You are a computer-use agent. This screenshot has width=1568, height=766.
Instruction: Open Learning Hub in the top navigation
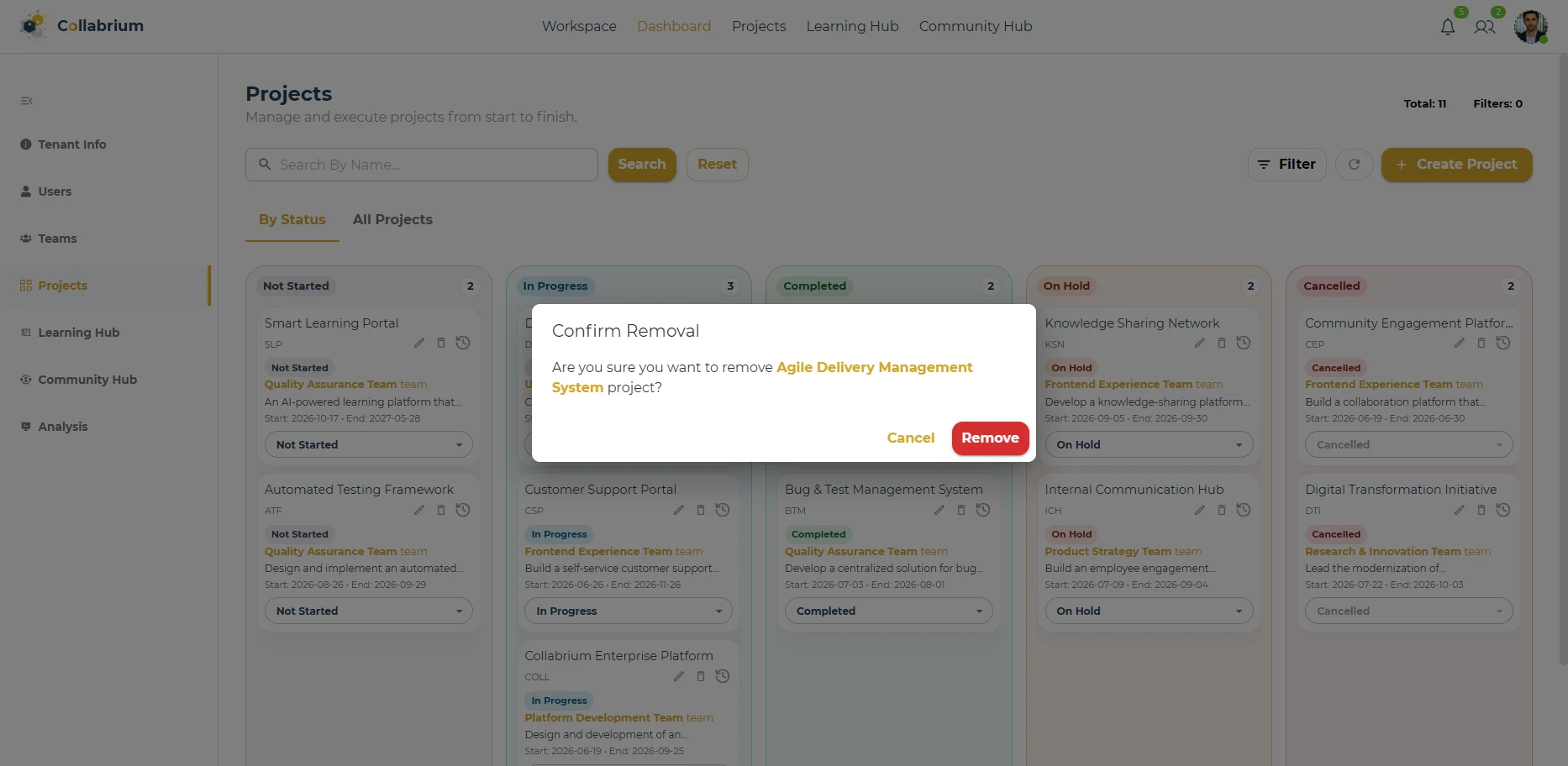(x=852, y=26)
